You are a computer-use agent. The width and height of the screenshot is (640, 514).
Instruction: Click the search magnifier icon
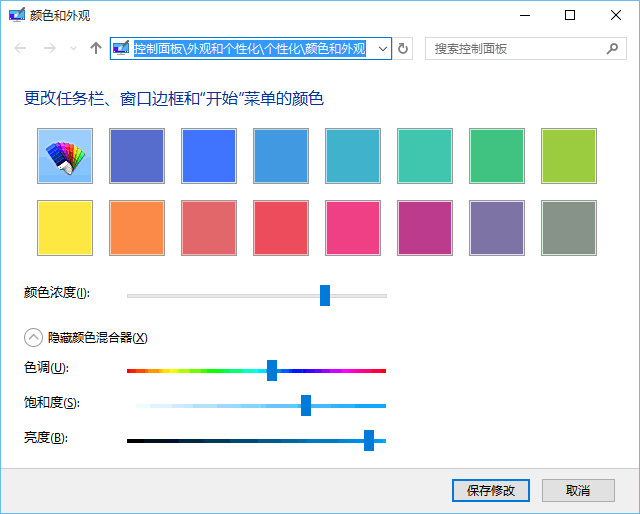[612, 48]
